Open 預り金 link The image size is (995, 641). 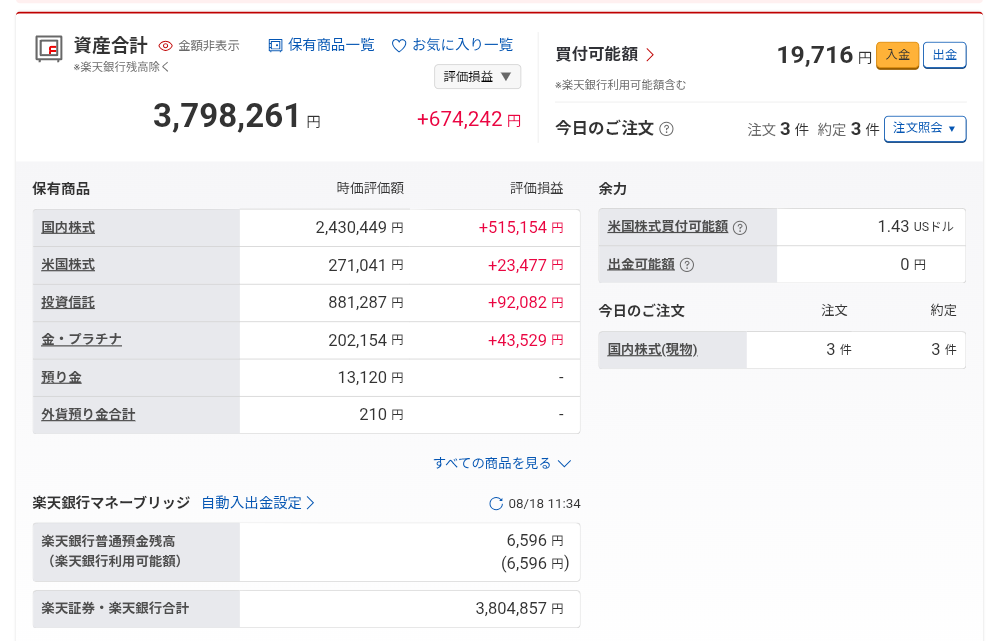[62, 377]
